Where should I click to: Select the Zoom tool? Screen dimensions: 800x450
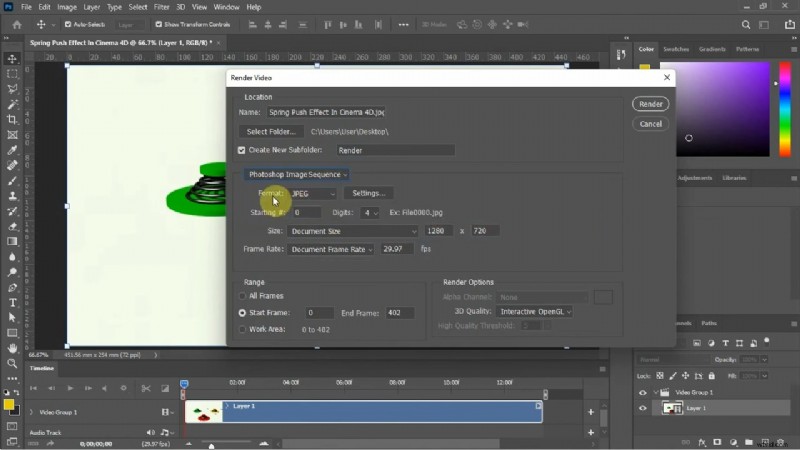tap(12, 364)
